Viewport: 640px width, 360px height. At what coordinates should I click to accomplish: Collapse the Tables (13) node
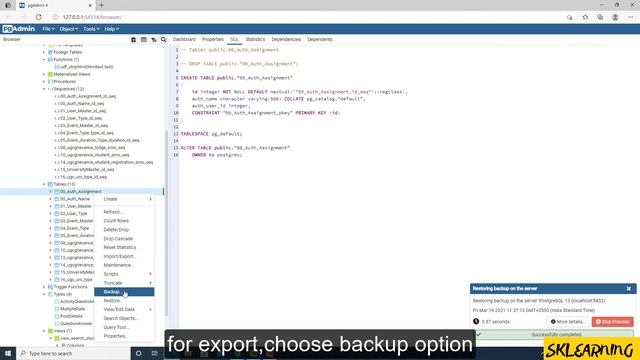(44, 184)
